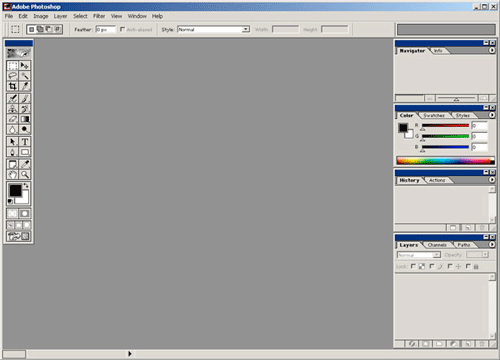Select the Slice tool
The image size is (500, 360).
click(25, 86)
